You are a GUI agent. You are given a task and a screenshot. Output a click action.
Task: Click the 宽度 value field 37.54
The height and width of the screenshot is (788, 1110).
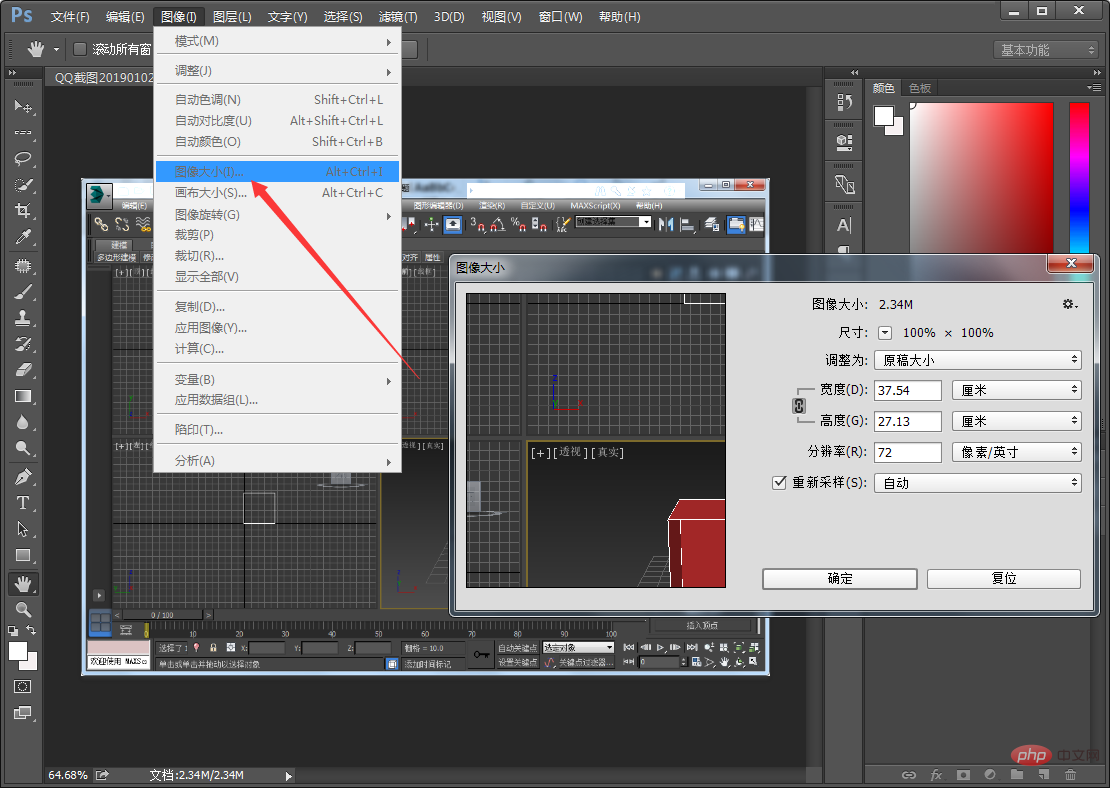point(908,390)
